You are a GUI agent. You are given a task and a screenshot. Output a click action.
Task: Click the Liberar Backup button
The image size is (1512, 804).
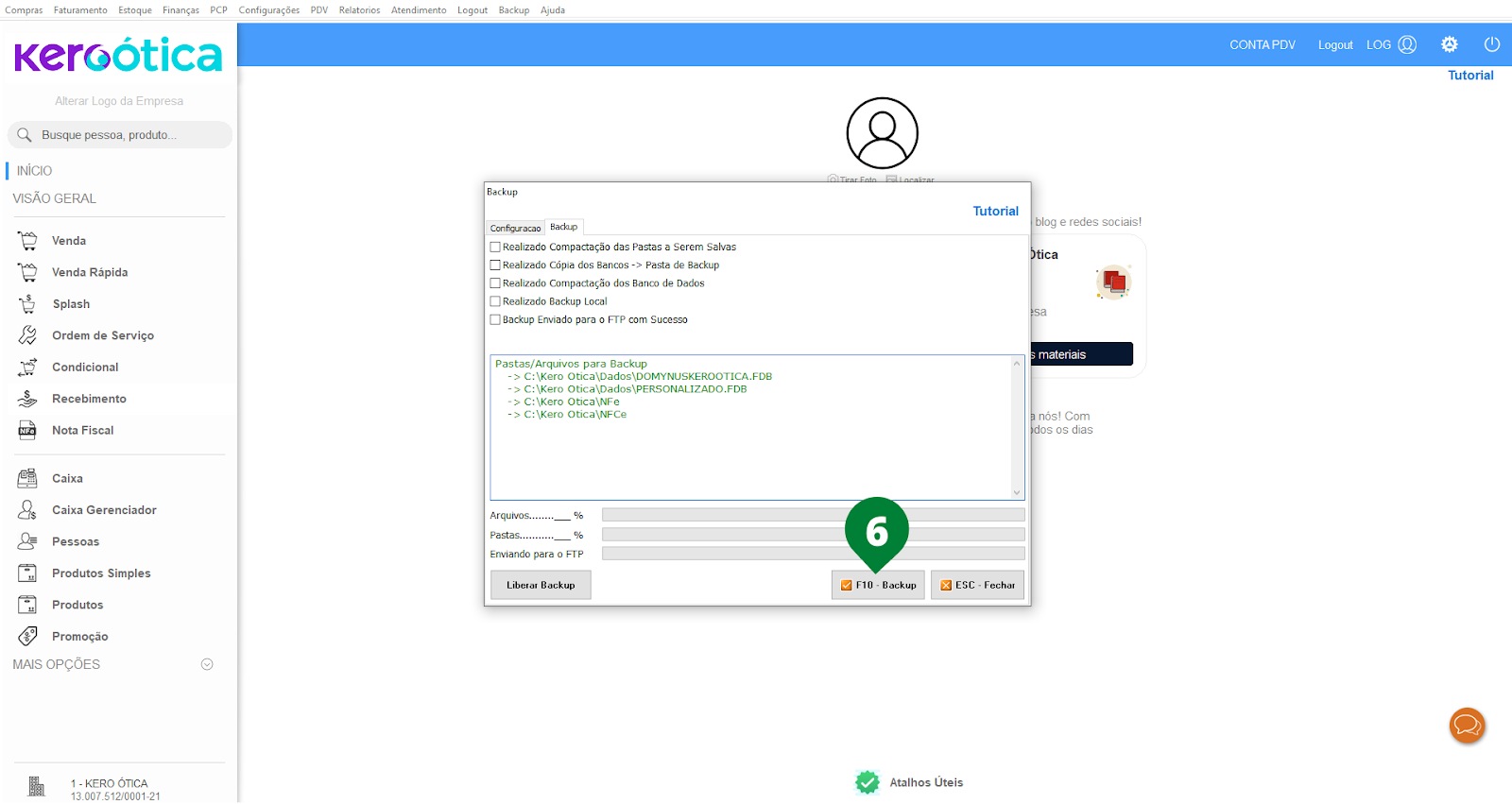pyautogui.click(x=541, y=586)
